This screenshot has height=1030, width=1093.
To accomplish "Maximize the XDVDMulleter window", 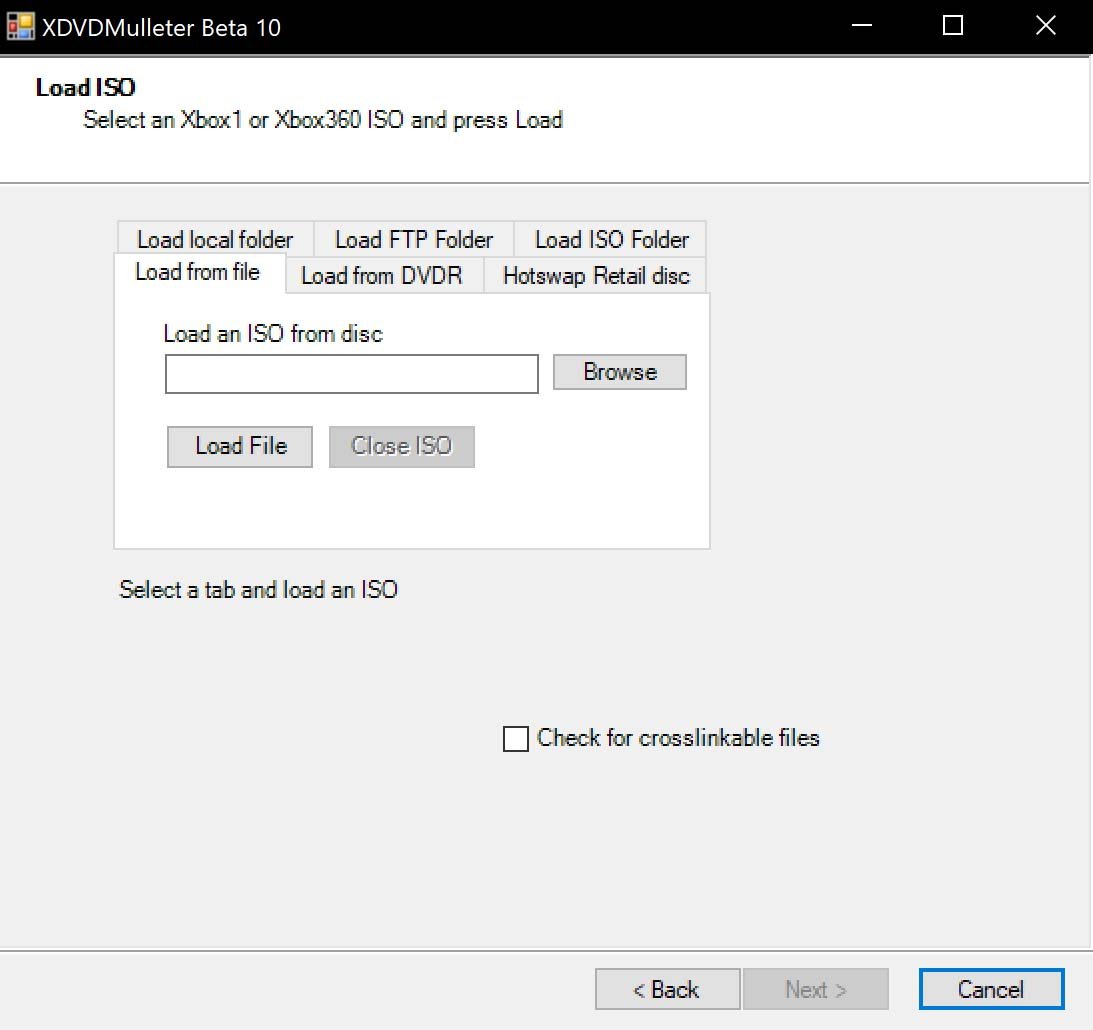I will pos(953,26).
